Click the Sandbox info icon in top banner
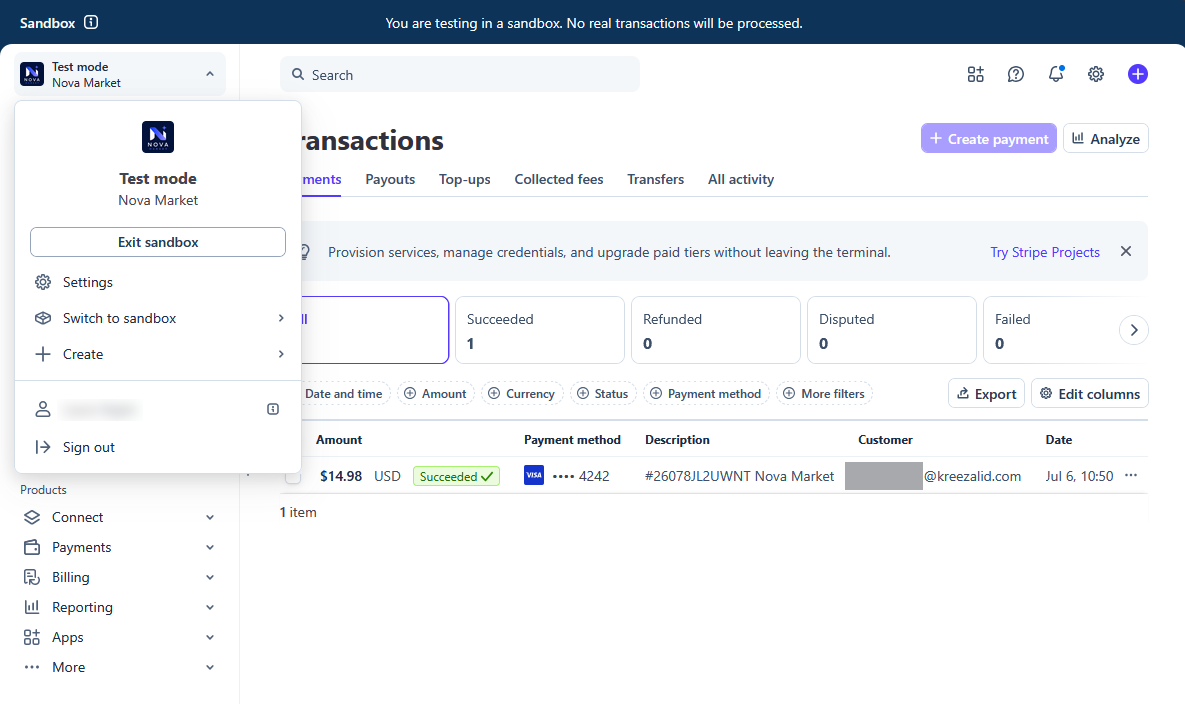Screen dimensions: 1185x704 coord(91,22)
